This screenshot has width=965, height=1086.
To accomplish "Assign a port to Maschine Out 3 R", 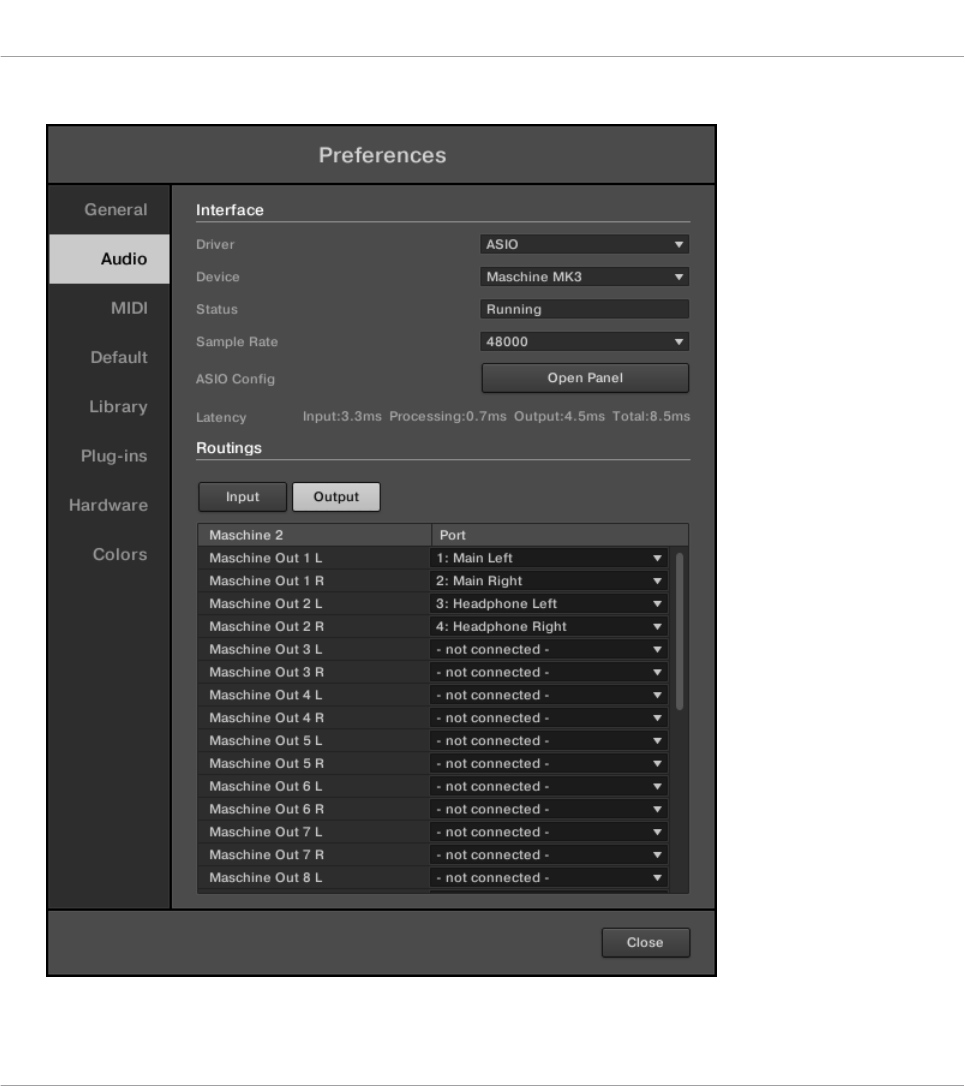I will pyautogui.click(x=549, y=673).
